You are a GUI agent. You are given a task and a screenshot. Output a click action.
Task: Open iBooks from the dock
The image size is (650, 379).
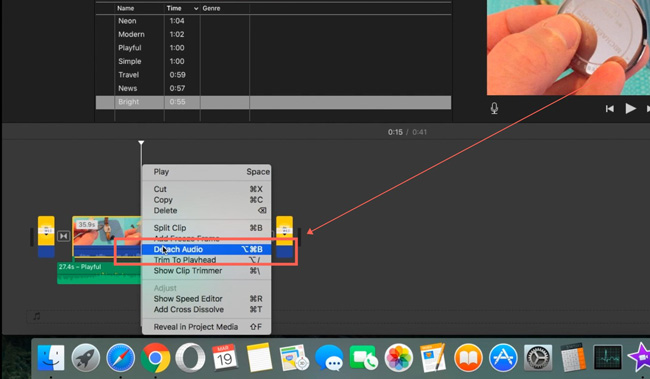(468, 358)
